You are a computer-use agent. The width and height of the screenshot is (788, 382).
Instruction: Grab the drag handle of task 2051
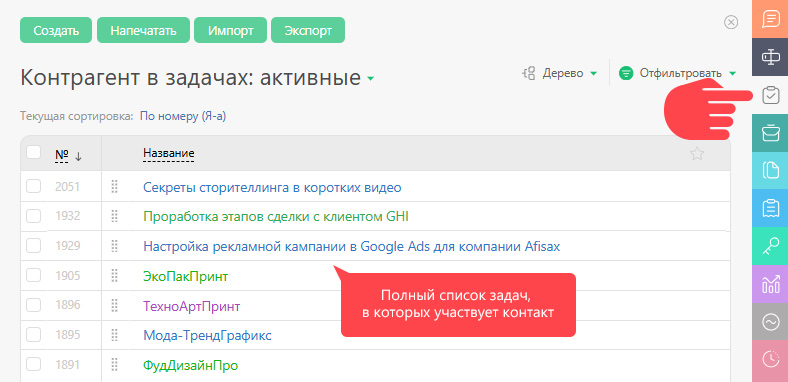[x=114, y=187]
